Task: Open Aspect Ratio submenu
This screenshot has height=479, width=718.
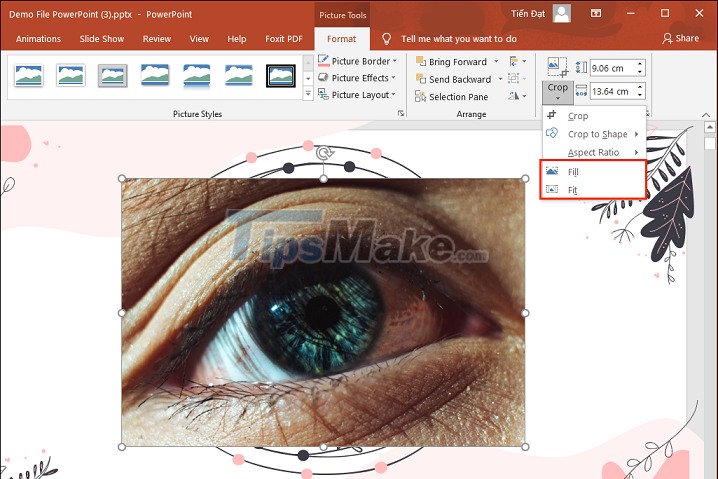Action: tap(594, 152)
